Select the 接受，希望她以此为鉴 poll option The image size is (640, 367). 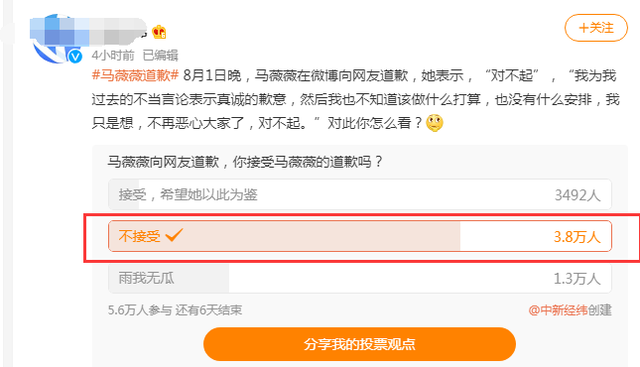[360, 194]
